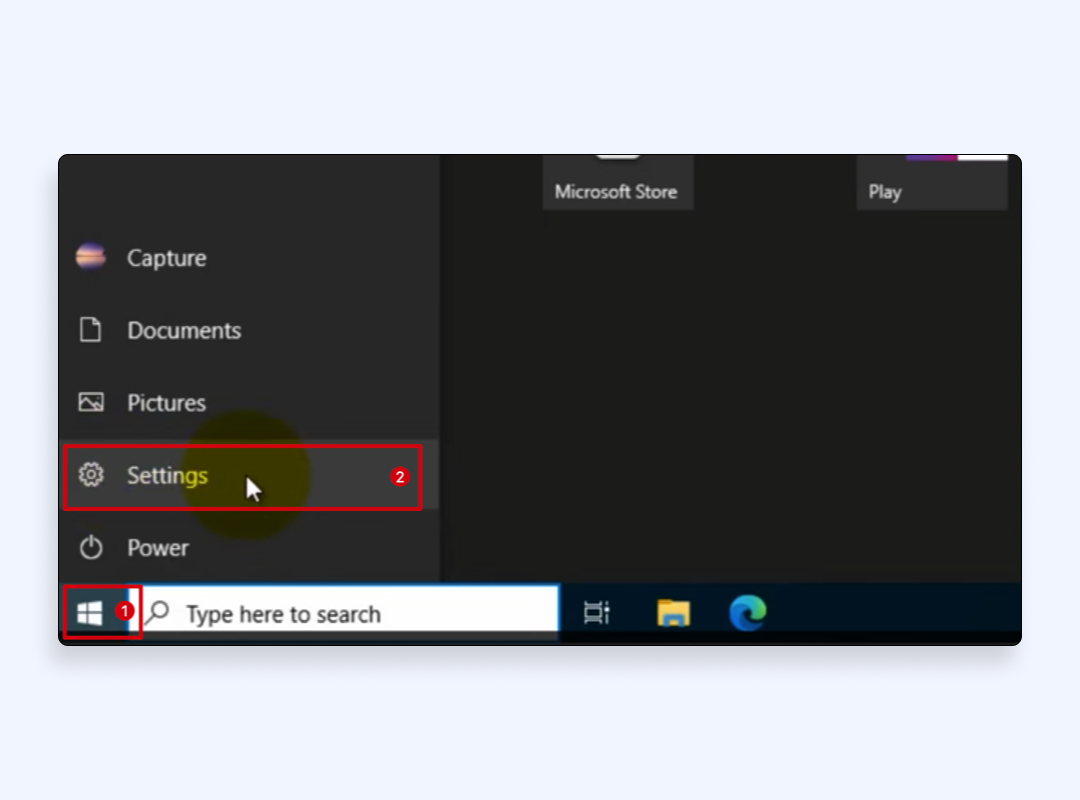
Task: Open the Windows Start button
Action: [90, 613]
